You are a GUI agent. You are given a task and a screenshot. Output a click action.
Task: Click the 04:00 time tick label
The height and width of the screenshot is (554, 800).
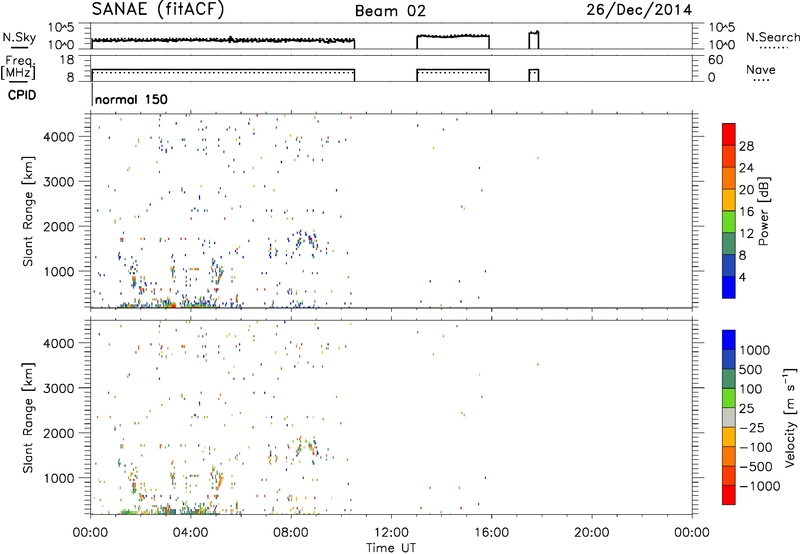coord(190,533)
